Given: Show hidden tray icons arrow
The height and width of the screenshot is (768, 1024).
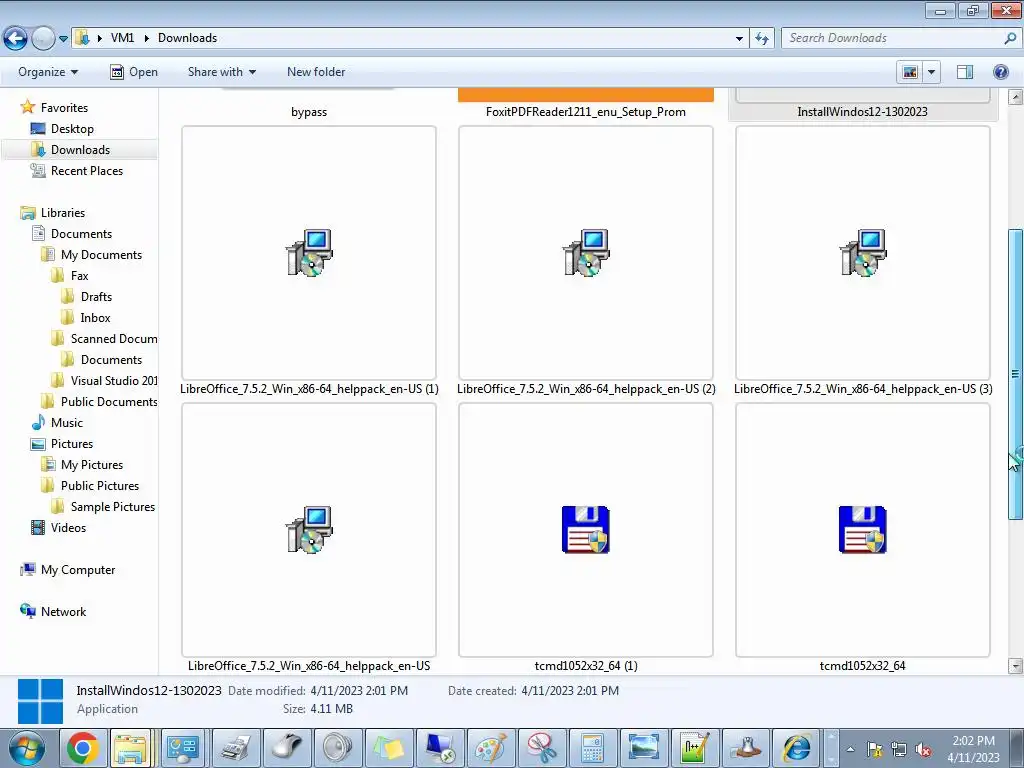Looking at the screenshot, I should click(x=850, y=750).
